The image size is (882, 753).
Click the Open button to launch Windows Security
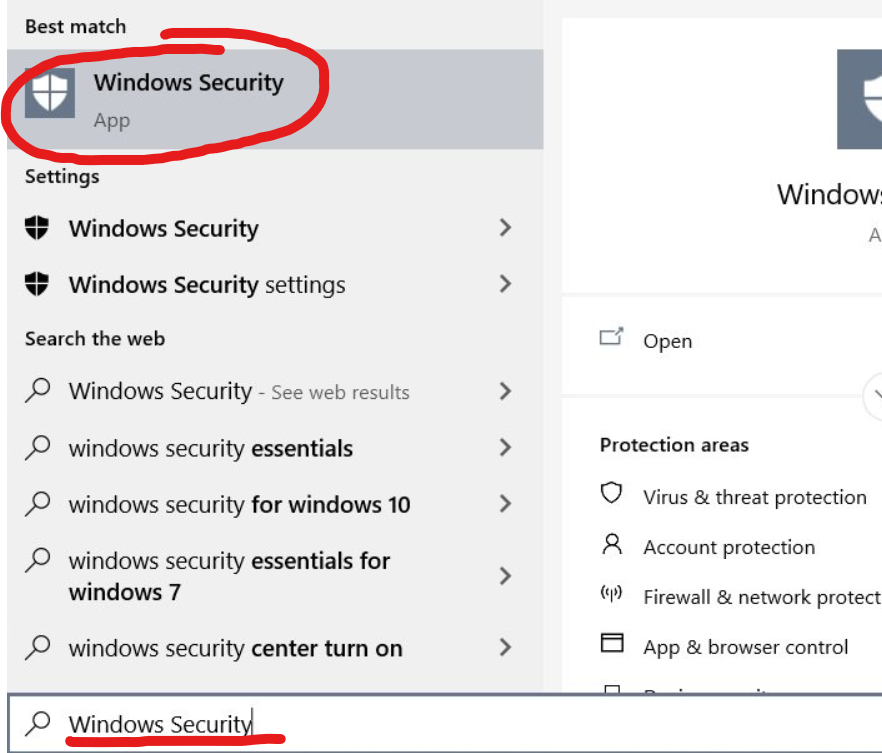coord(667,340)
